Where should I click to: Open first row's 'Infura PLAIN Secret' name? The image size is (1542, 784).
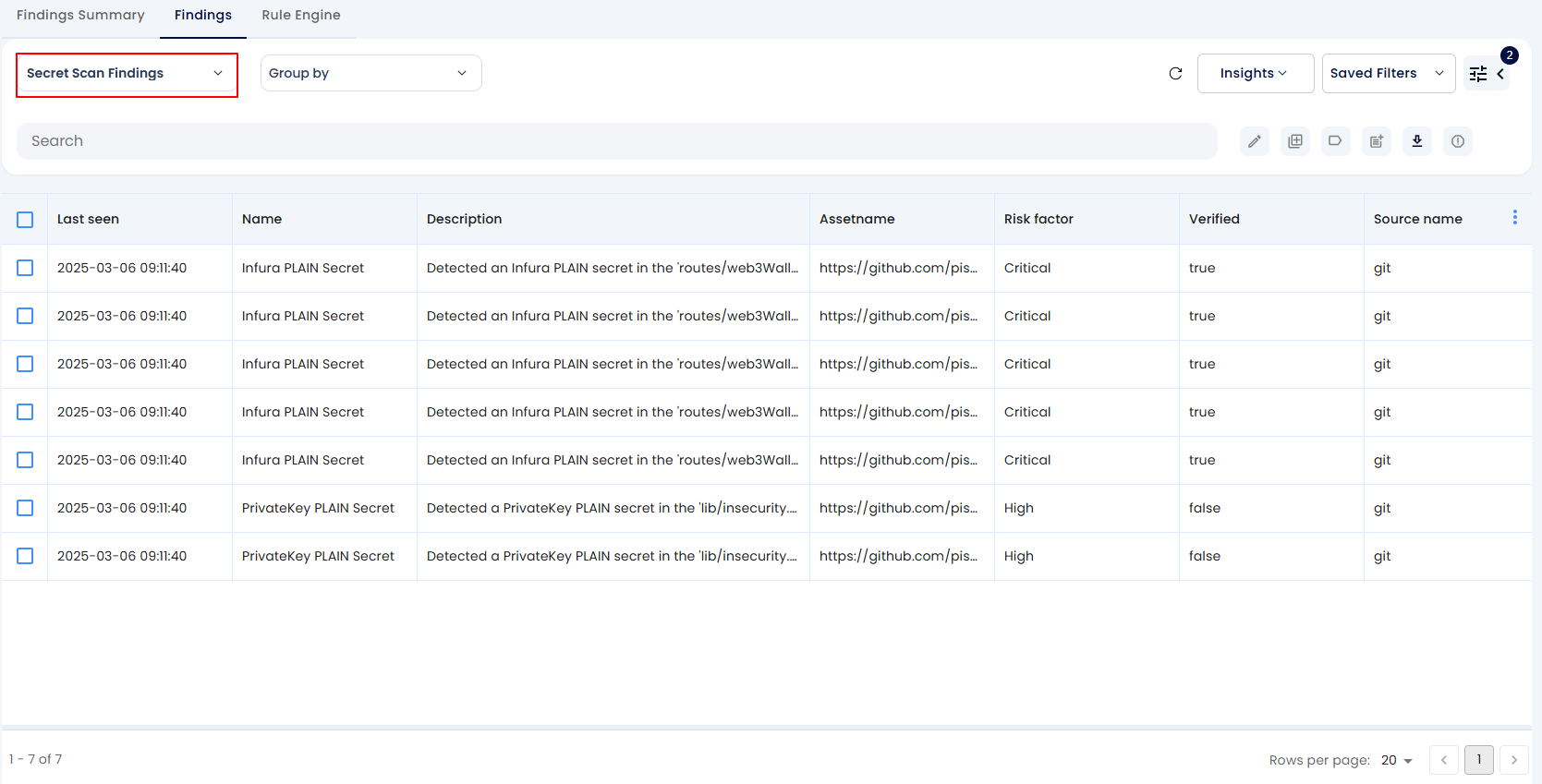click(x=303, y=268)
